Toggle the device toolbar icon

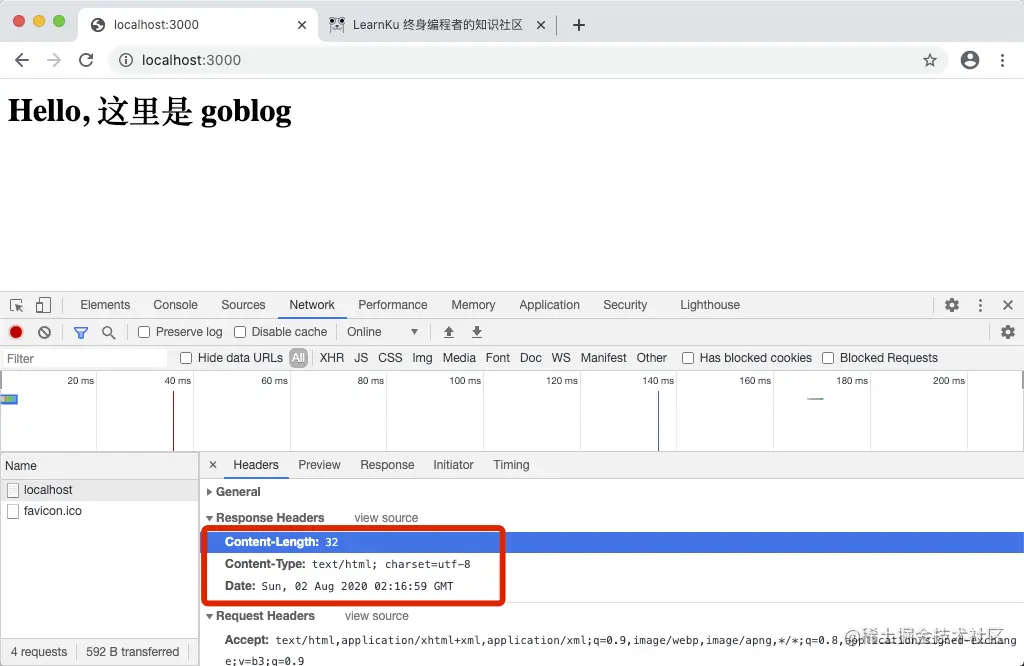click(43, 305)
